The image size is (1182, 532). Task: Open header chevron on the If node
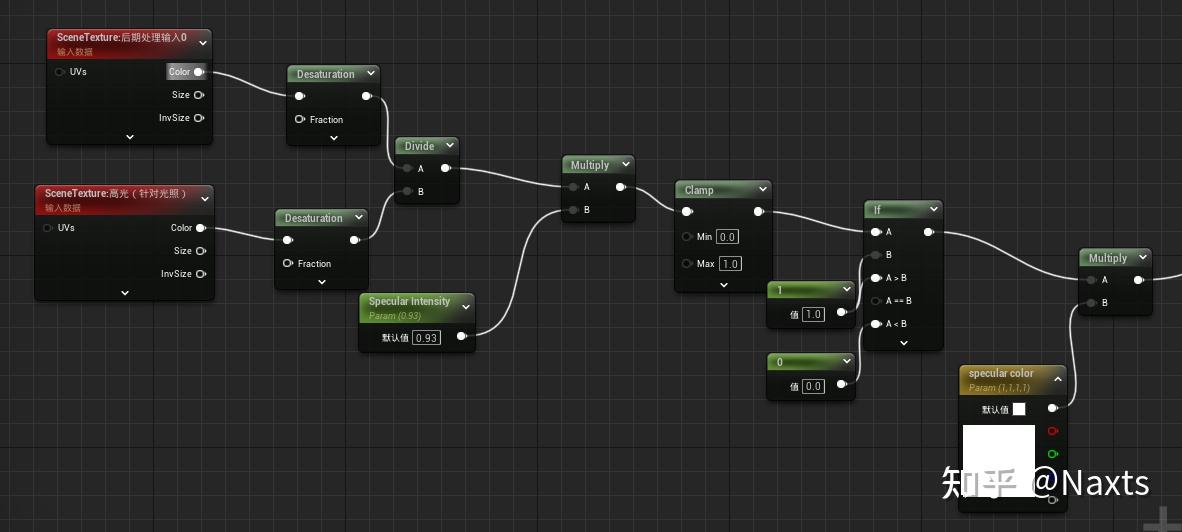[x=934, y=209]
